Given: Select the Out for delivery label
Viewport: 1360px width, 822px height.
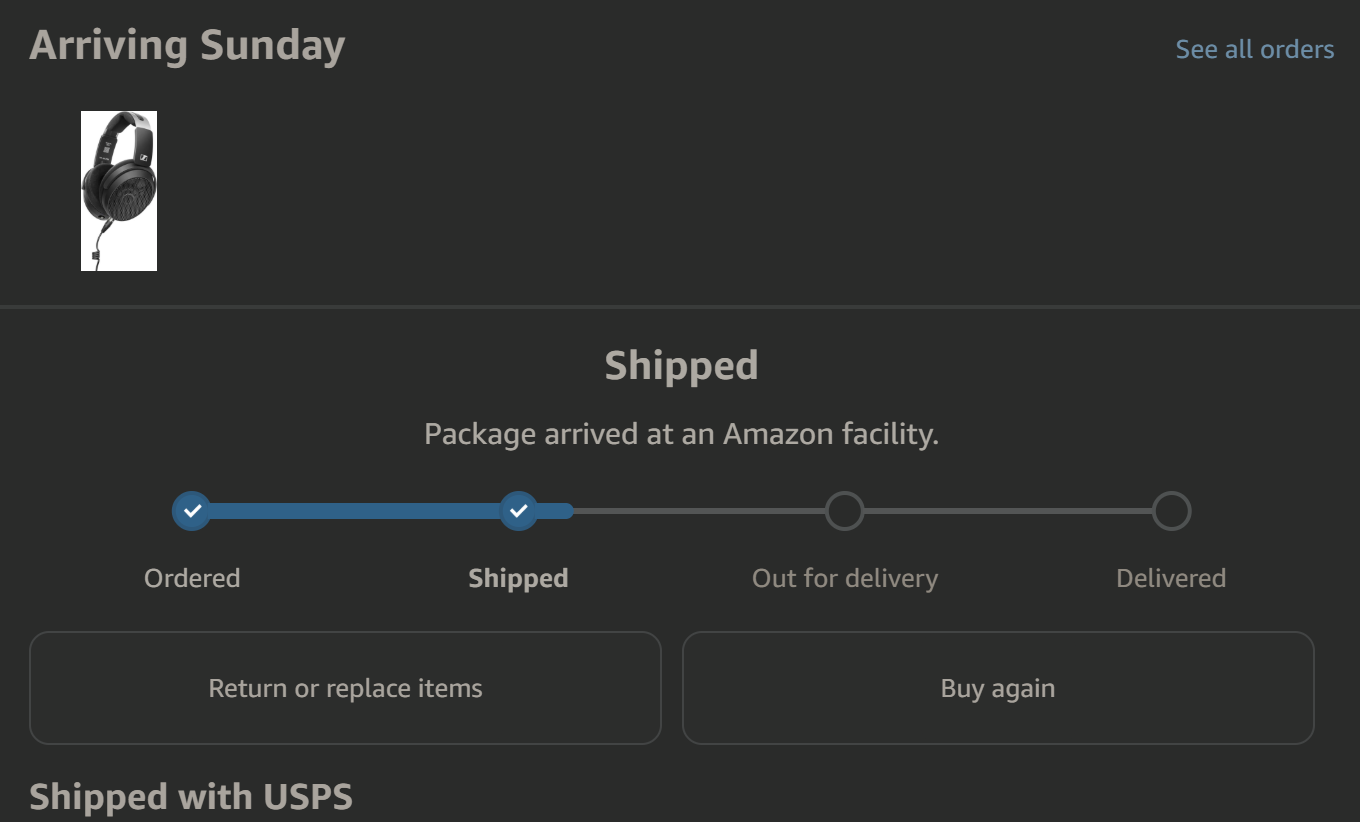Looking at the screenshot, I should click(844, 578).
